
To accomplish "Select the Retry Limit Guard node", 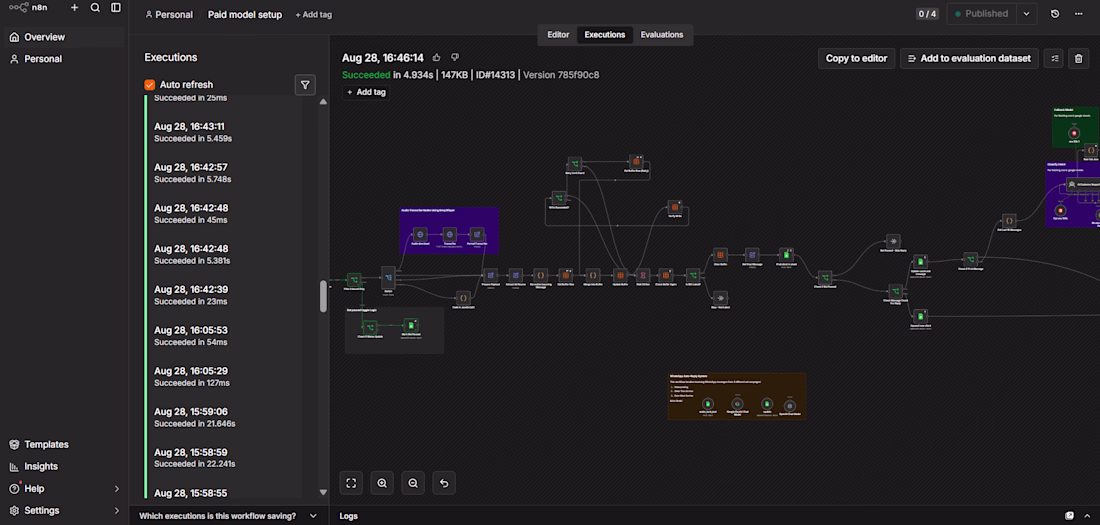I will [575, 164].
